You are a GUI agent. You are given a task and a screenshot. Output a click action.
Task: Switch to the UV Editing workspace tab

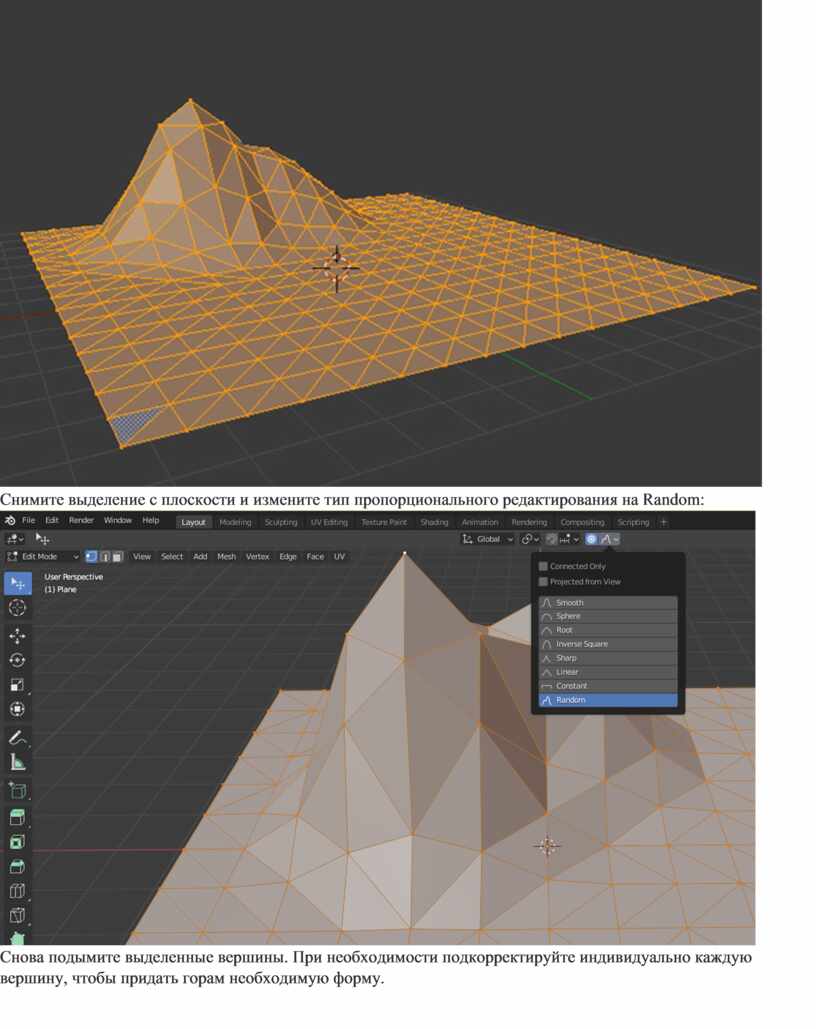pyautogui.click(x=329, y=522)
